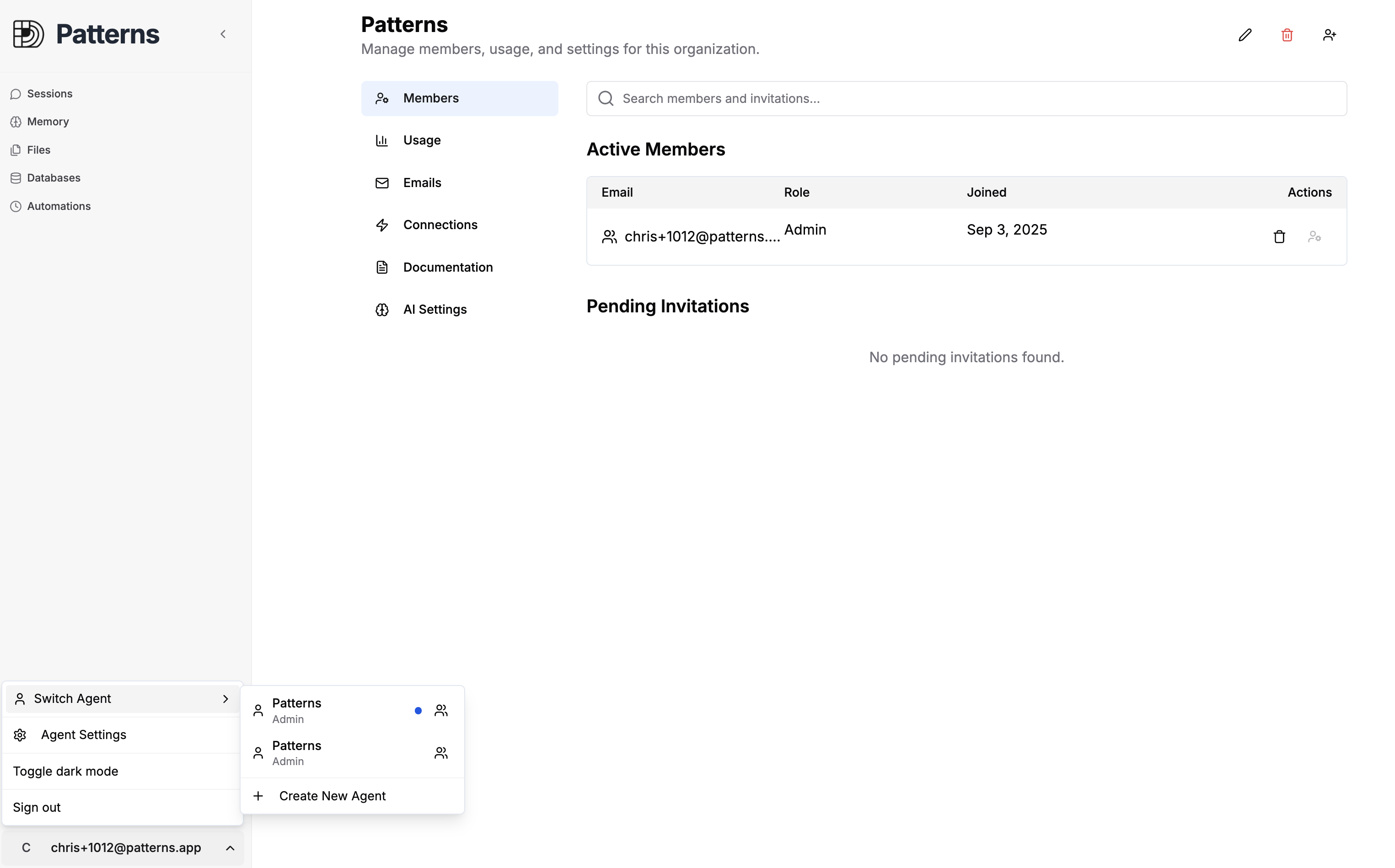The height and width of the screenshot is (868, 1395).
Task: Toggle dark mode
Action: (x=65, y=771)
